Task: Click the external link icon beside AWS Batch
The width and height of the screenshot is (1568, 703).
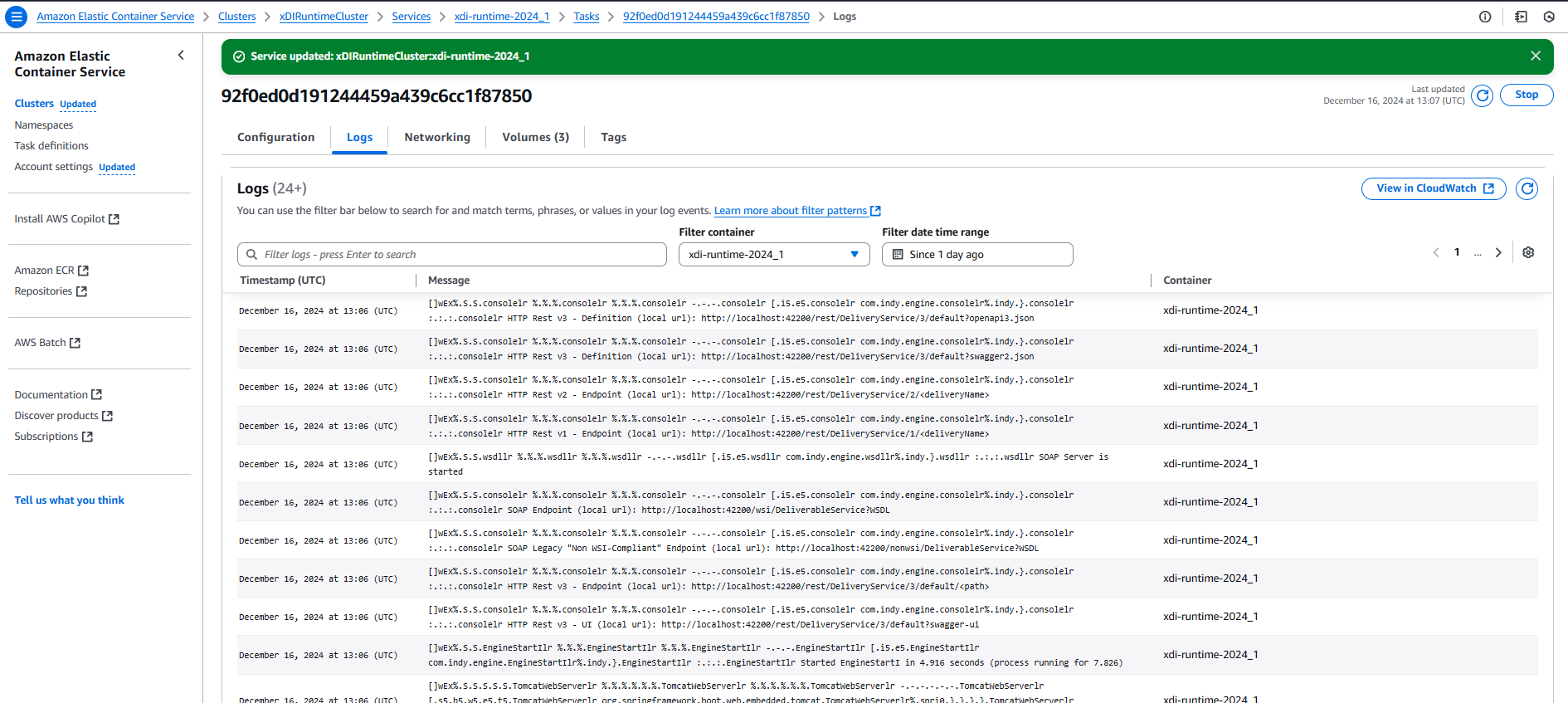Action: coord(75,343)
